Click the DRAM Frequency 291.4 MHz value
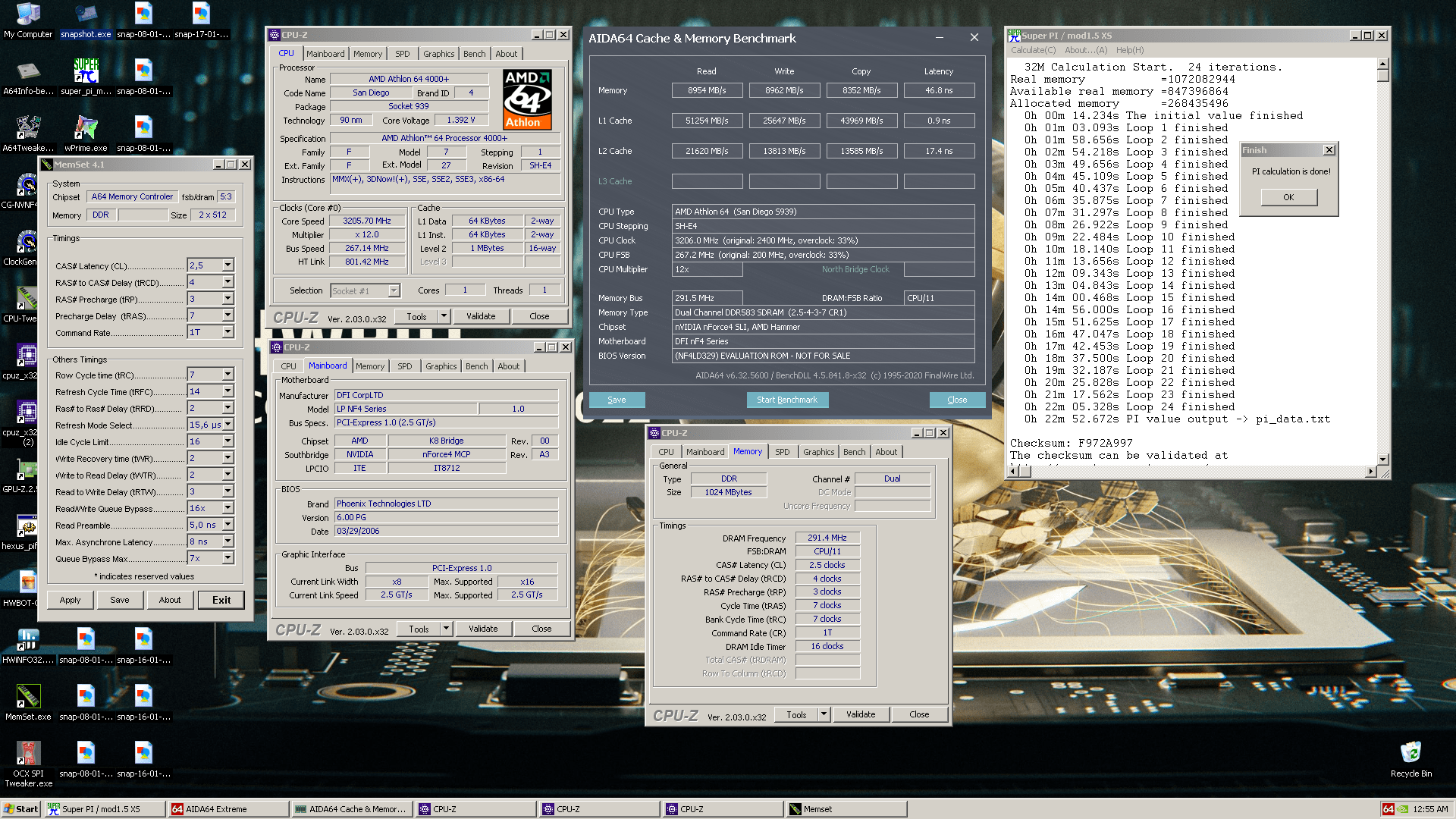This screenshot has width=1456, height=819. click(827, 538)
